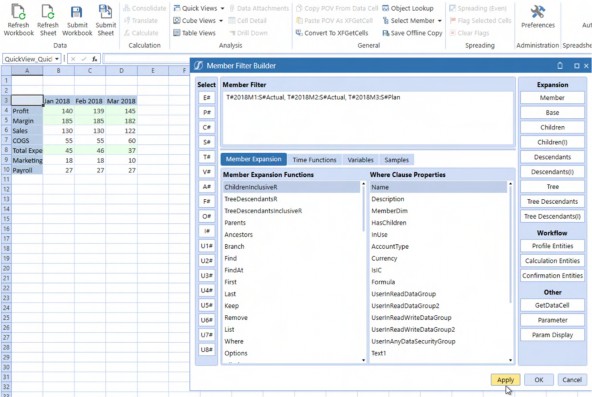
Task: Open the Name Box dropdown arrow
Action: click(57, 59)
